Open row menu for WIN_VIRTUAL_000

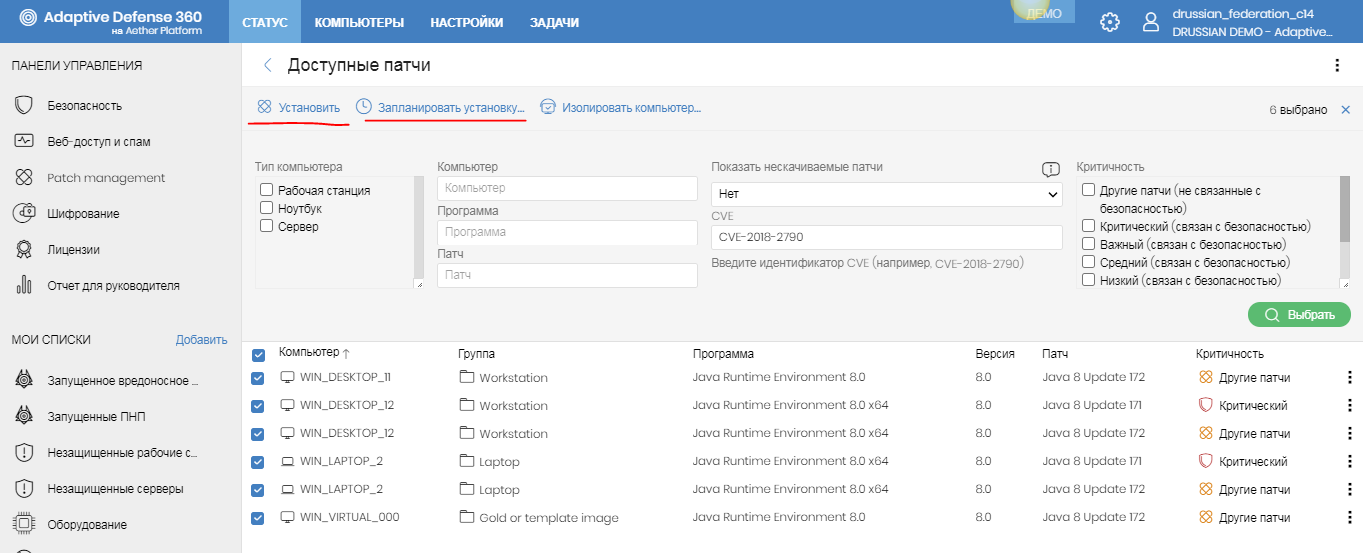click(1349, 517)
